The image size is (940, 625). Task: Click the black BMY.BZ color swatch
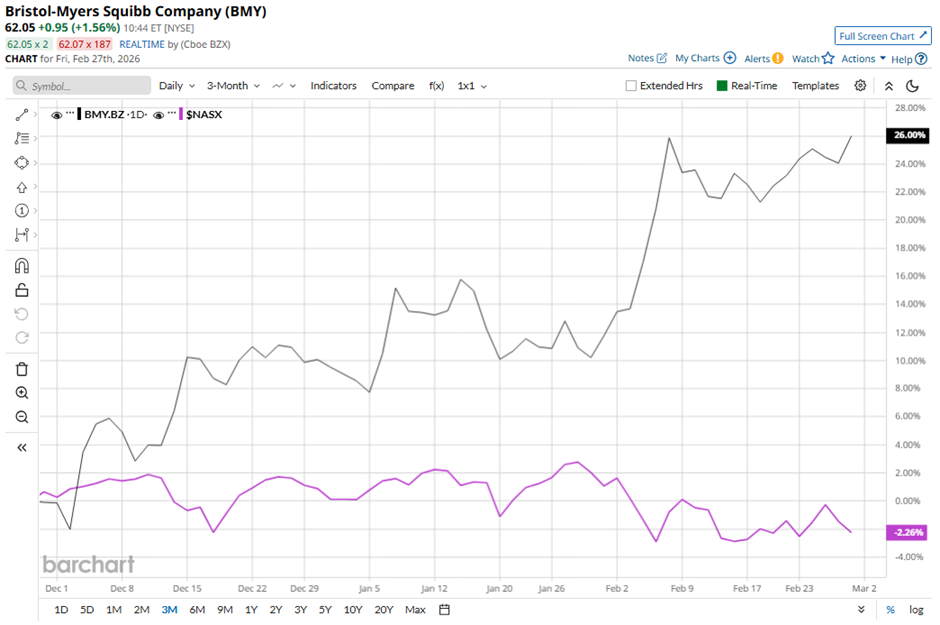80,114
